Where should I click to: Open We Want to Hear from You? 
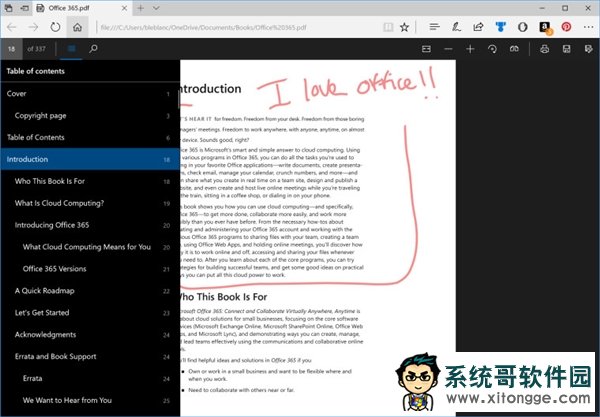pos(90,400)
